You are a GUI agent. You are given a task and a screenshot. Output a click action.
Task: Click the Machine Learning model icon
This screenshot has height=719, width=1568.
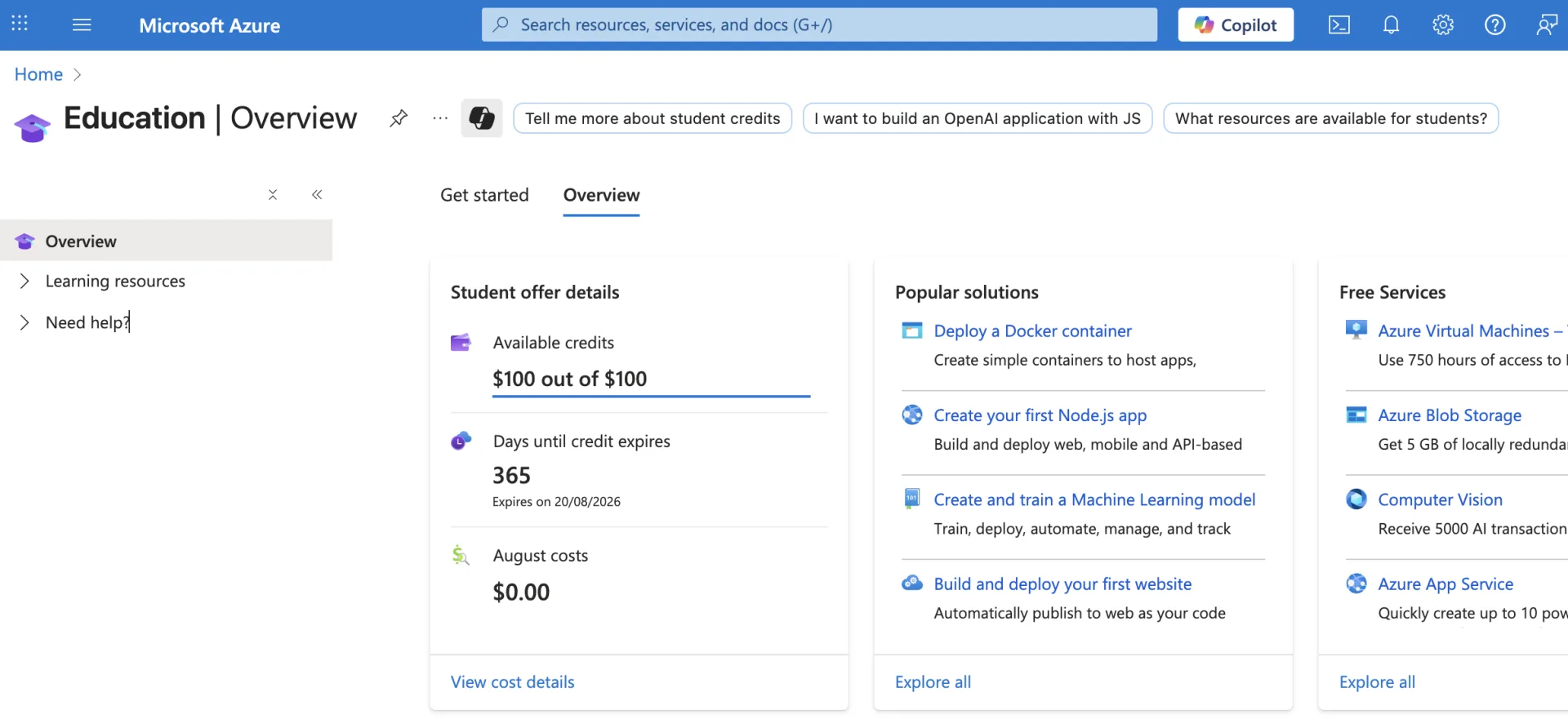click(x=911, y=499)
